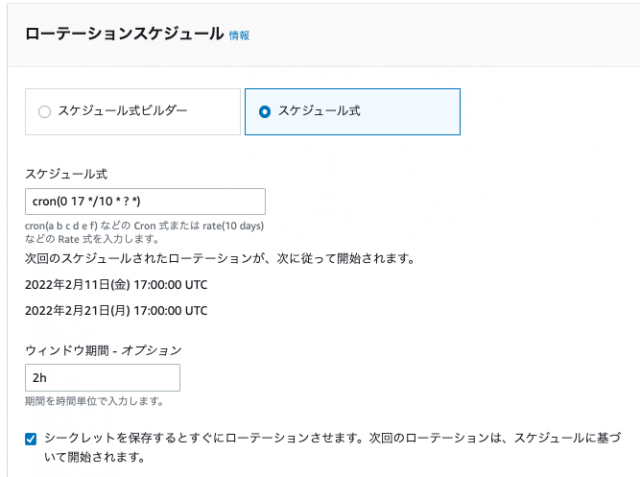Image resolution: width=640 pixels, height=477 pixels.
Task: Click the cron schedule expression input field
Action: coord(145,201)
